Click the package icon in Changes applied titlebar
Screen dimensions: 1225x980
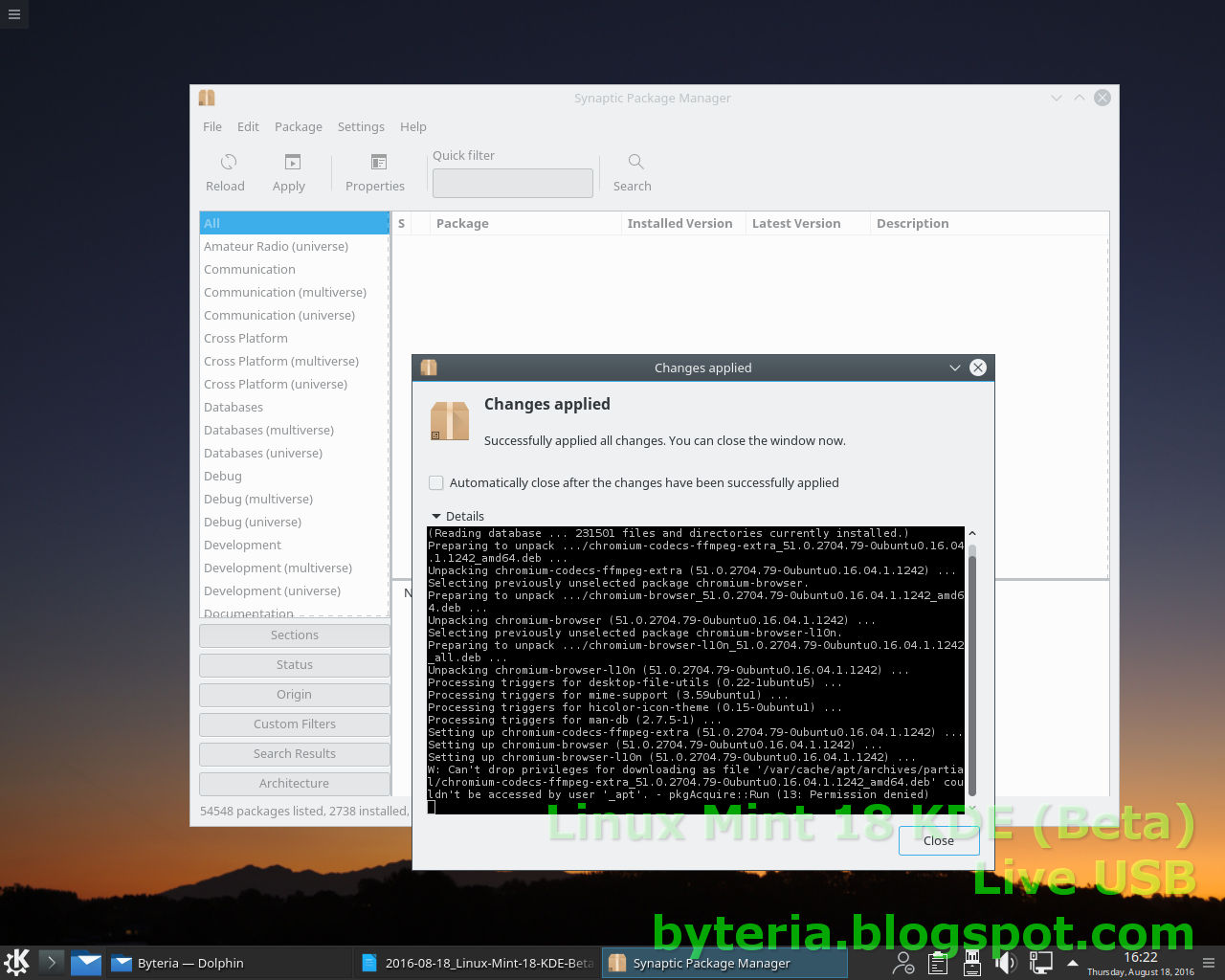click(429, 367)
